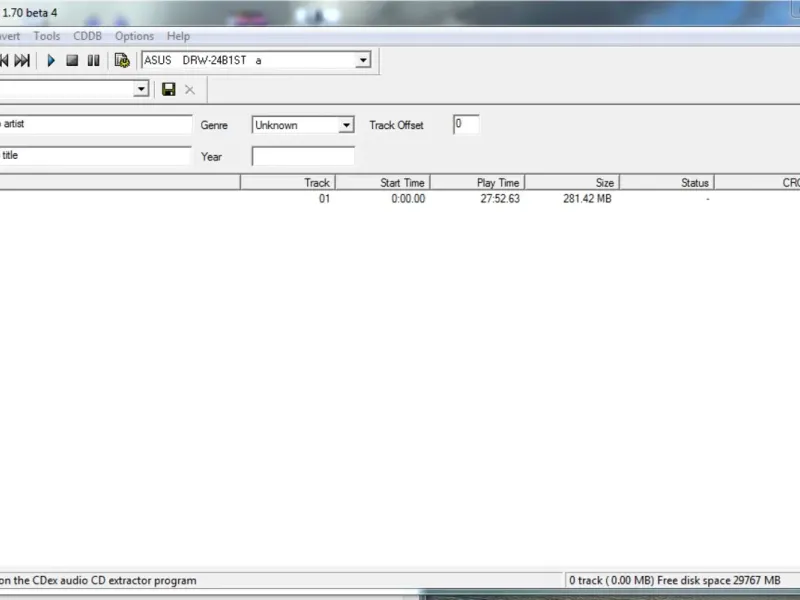The width and height of the screenshot is (800, 600).
Task: Open the Help menu
Action: [178, 36]
